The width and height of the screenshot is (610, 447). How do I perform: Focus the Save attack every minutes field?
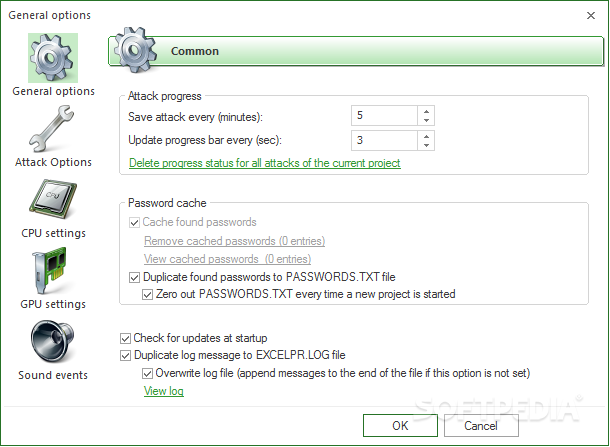tap(384, 116)
